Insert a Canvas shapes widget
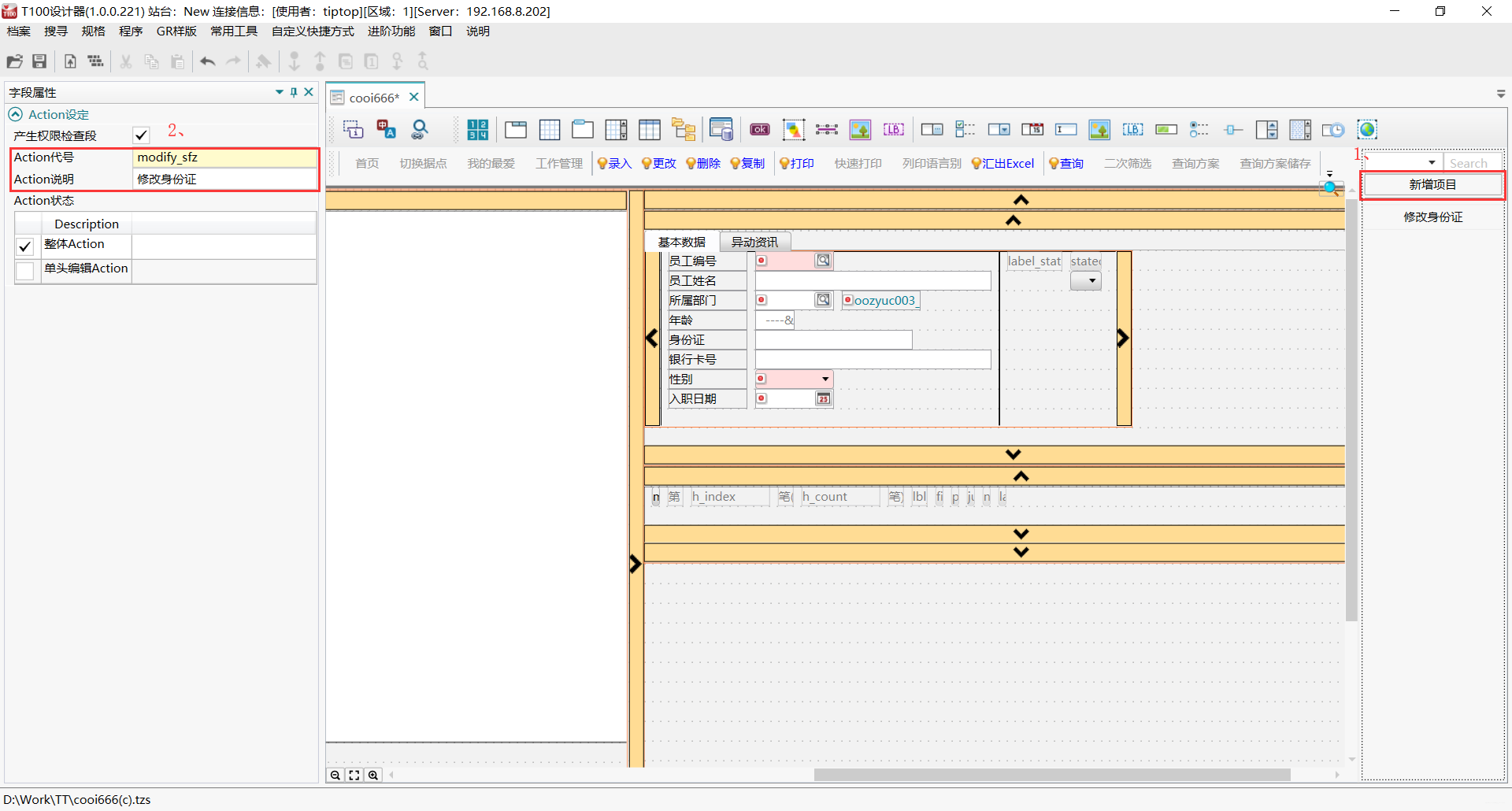This screenshot has height=811, width=1512. point(794,129)
